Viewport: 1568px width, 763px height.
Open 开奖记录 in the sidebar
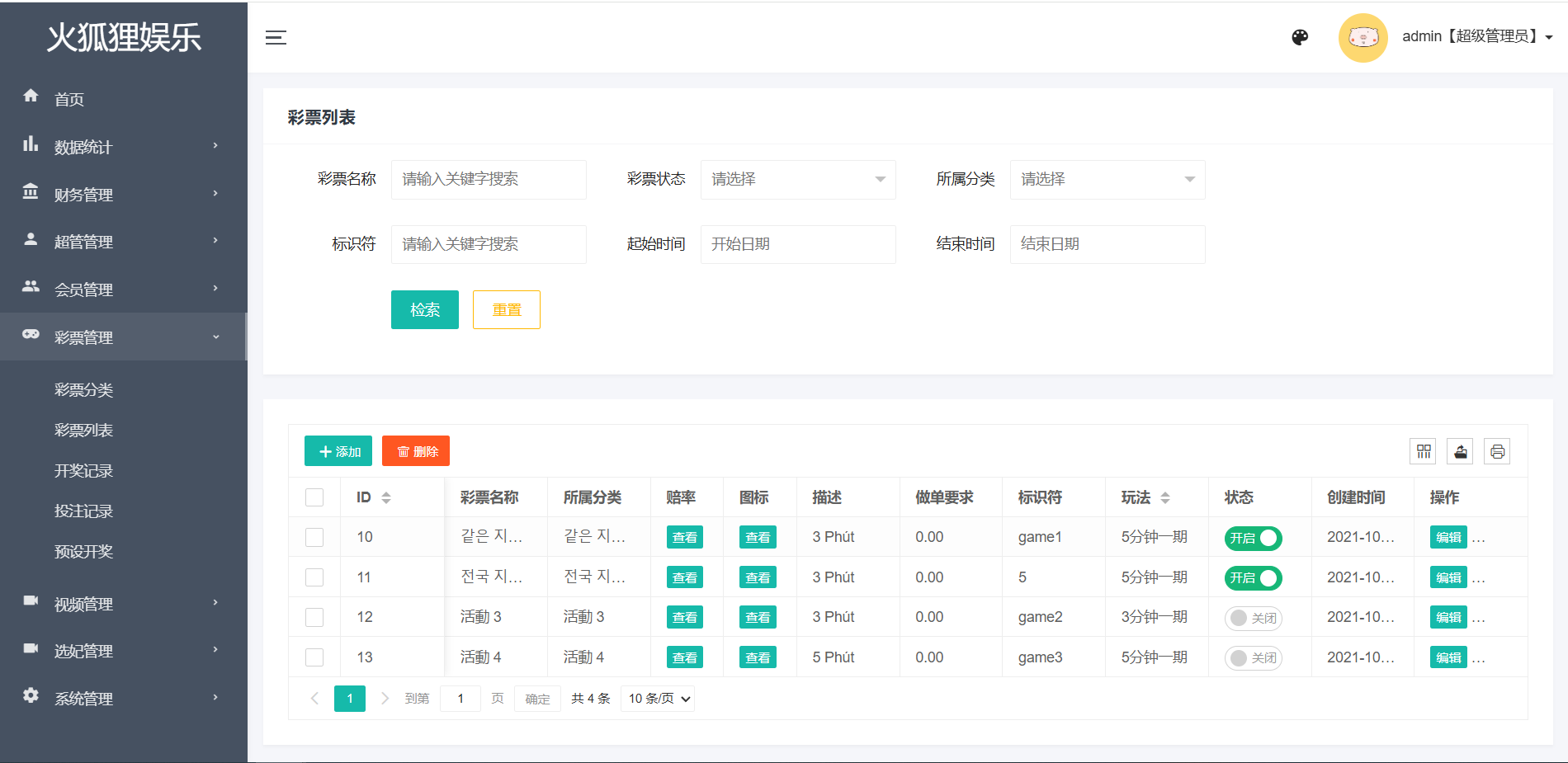click(x=83, y=471)
